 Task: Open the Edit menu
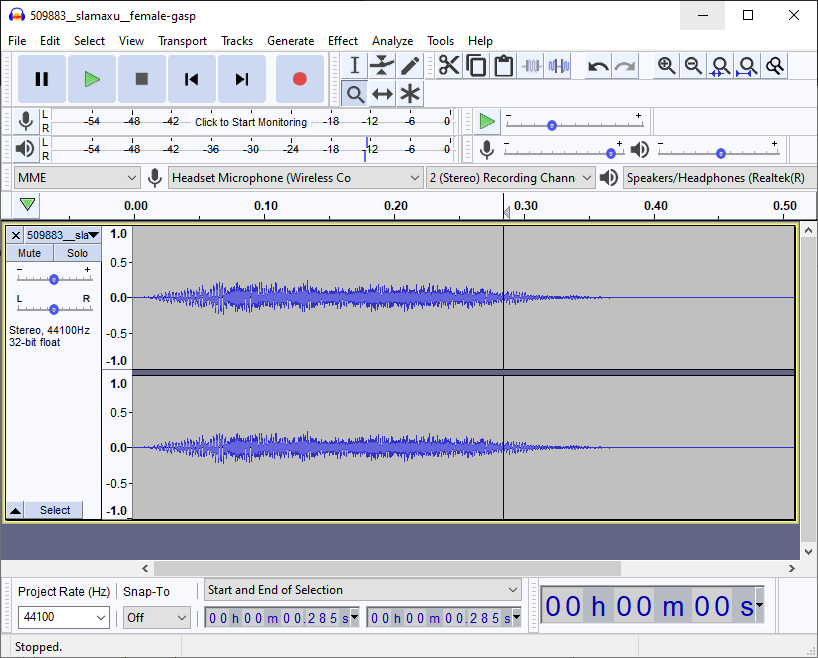tap(50, 41)
